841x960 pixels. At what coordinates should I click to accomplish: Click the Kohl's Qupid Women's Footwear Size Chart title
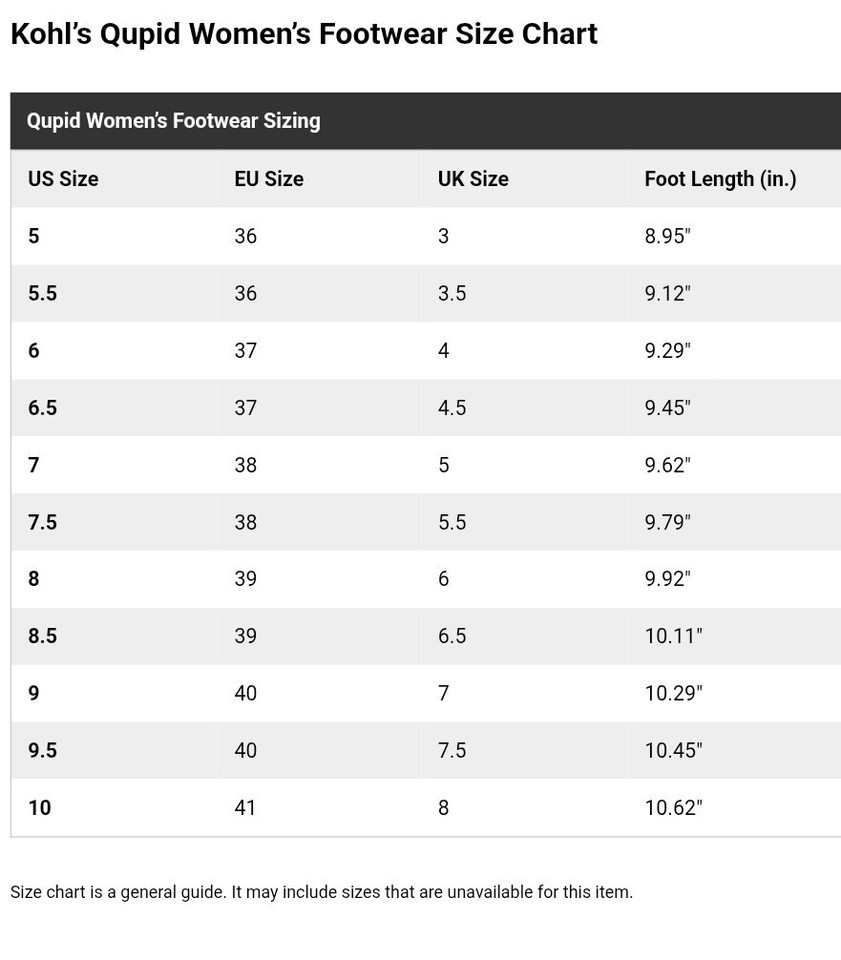coord(304,34)
